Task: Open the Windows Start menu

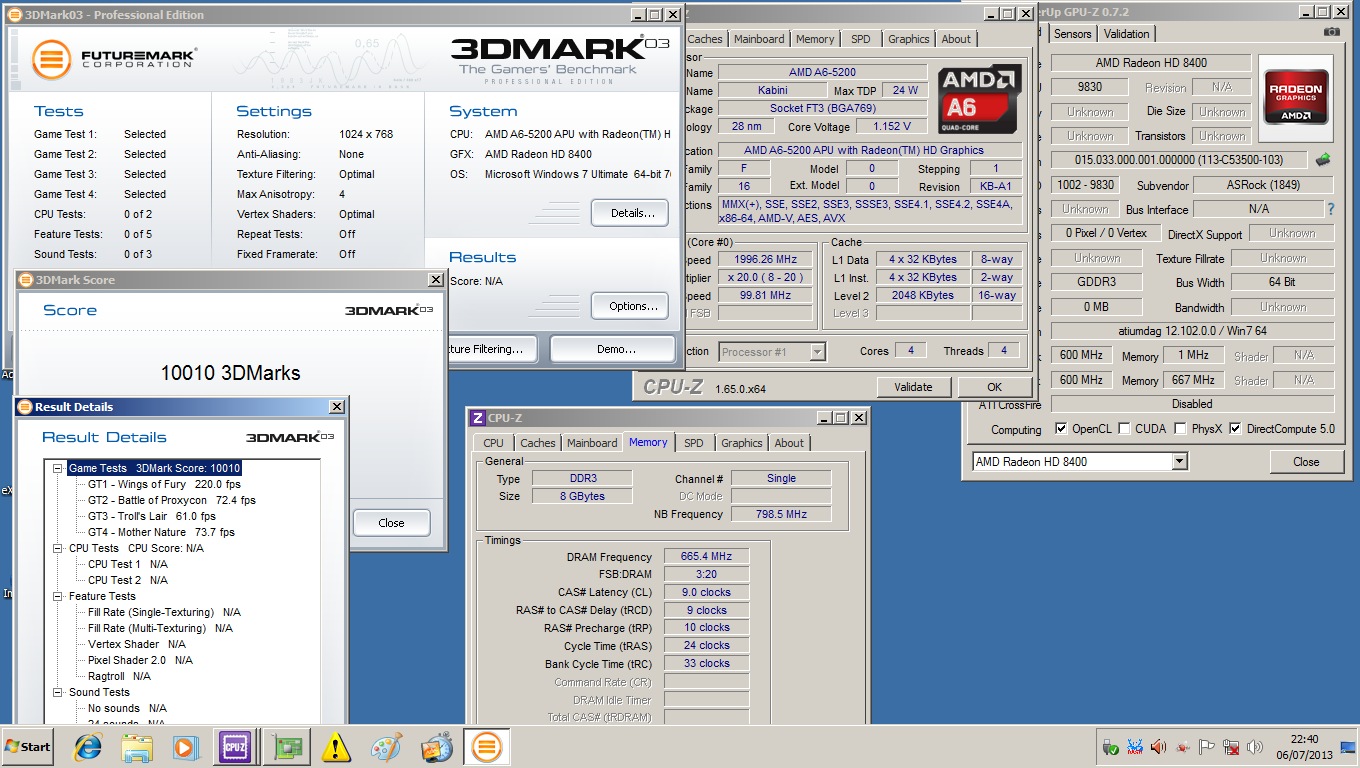Action: click(28, 746)
